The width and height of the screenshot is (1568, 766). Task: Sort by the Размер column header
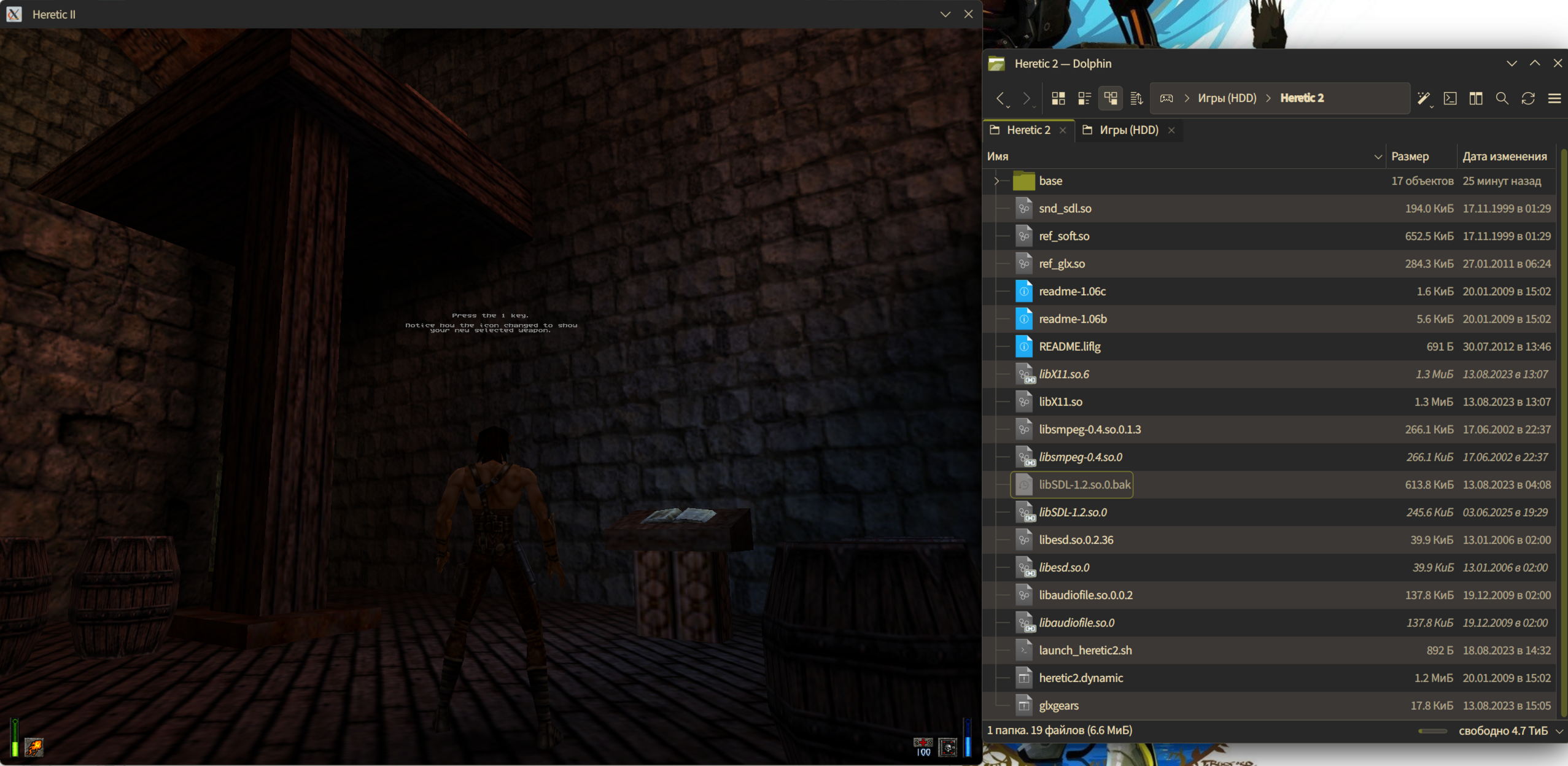[x=1410, y=157]
